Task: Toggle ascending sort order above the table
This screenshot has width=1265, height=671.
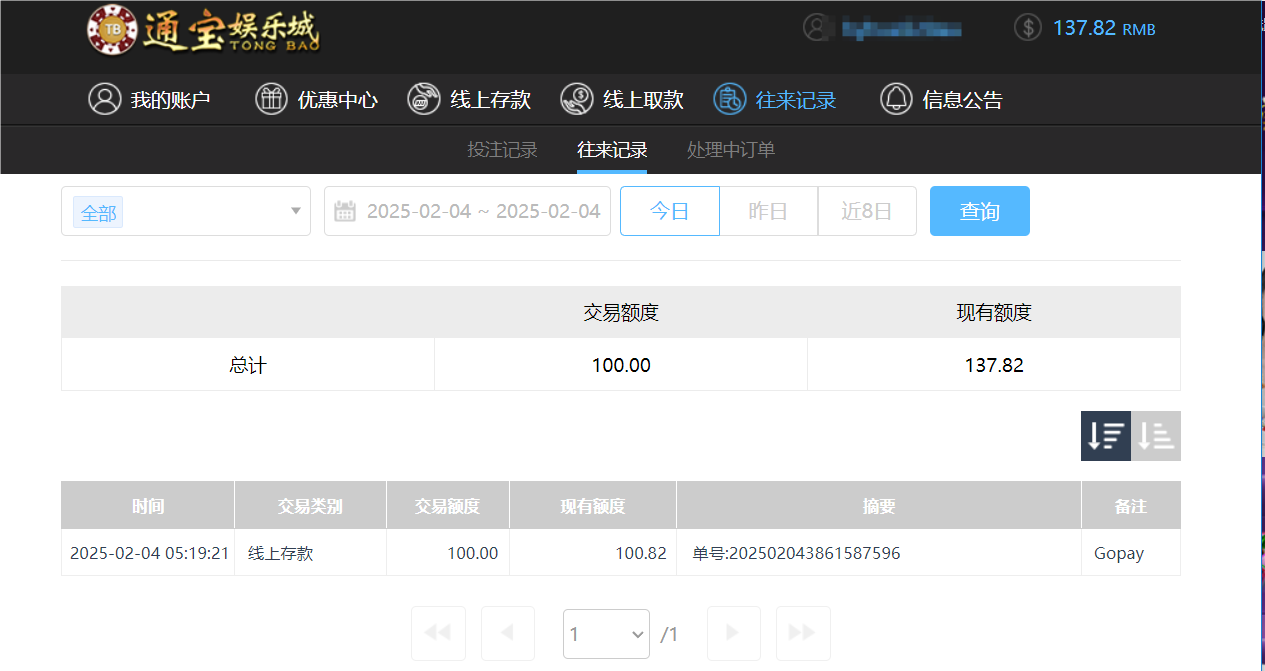Action: pos(1156,435)
